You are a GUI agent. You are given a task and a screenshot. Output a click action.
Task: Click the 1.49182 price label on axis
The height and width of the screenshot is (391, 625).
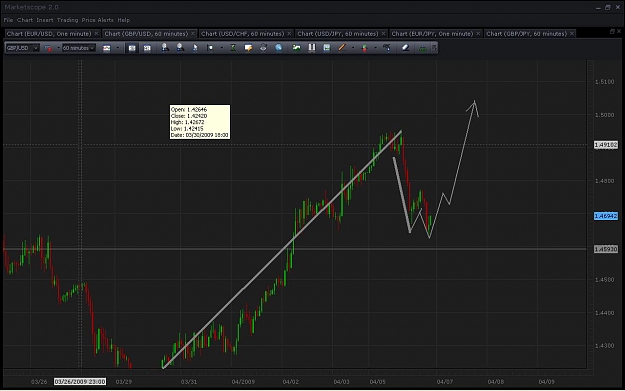tap(606, 145)
